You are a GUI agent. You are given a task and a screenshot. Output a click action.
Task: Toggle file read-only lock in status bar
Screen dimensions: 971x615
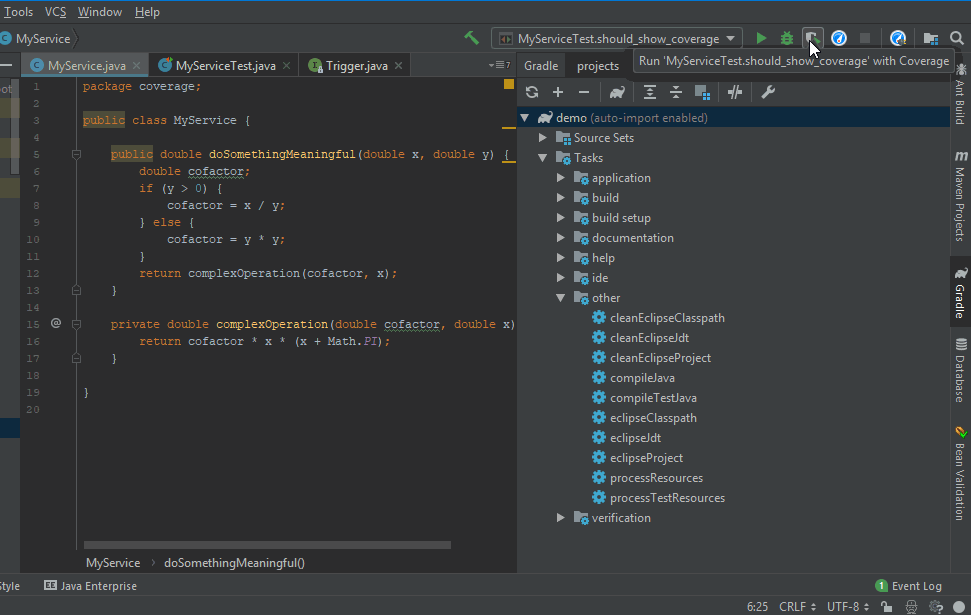coord(886,606)
